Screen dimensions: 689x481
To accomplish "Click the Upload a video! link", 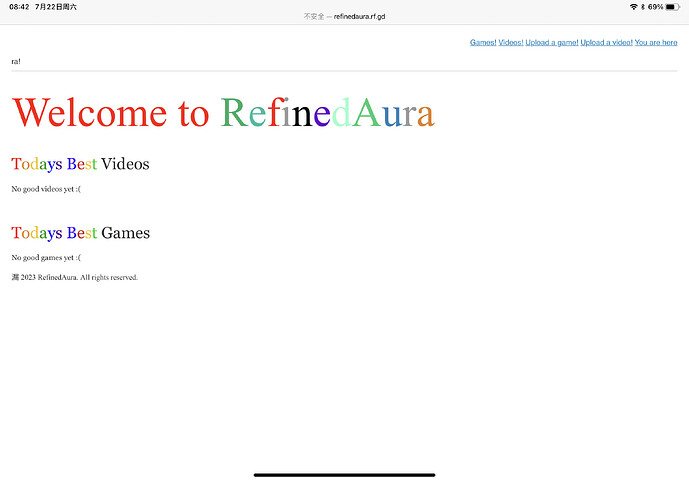I will tap(606, 42).
